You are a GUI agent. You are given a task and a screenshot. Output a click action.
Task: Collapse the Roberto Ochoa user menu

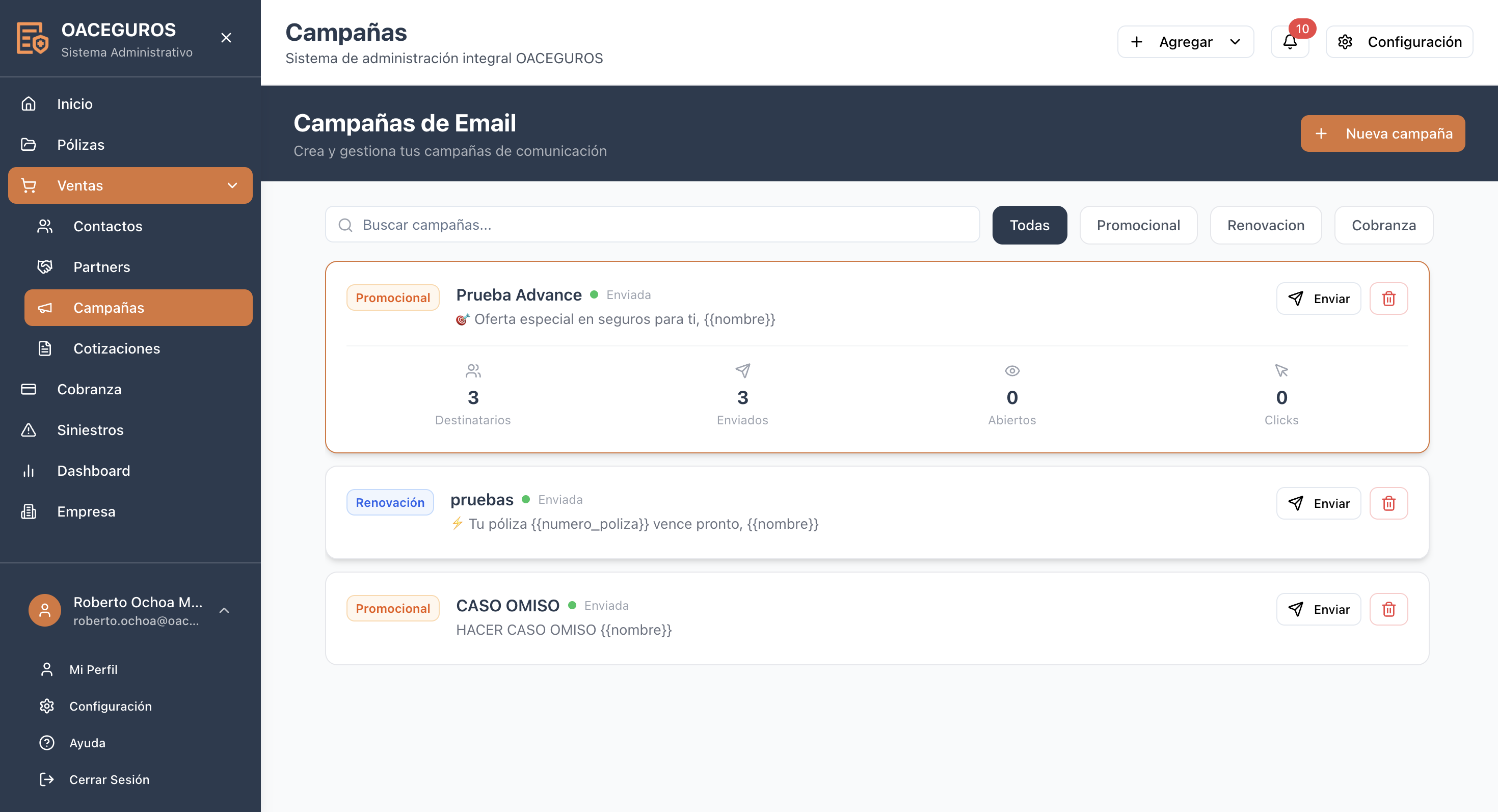[224, 610]
